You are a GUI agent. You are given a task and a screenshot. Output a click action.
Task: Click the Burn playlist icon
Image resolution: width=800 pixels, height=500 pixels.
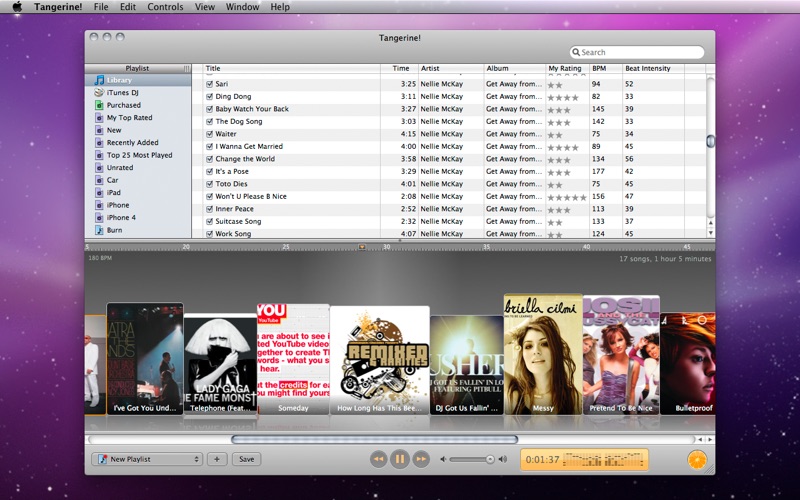[99, 230]
